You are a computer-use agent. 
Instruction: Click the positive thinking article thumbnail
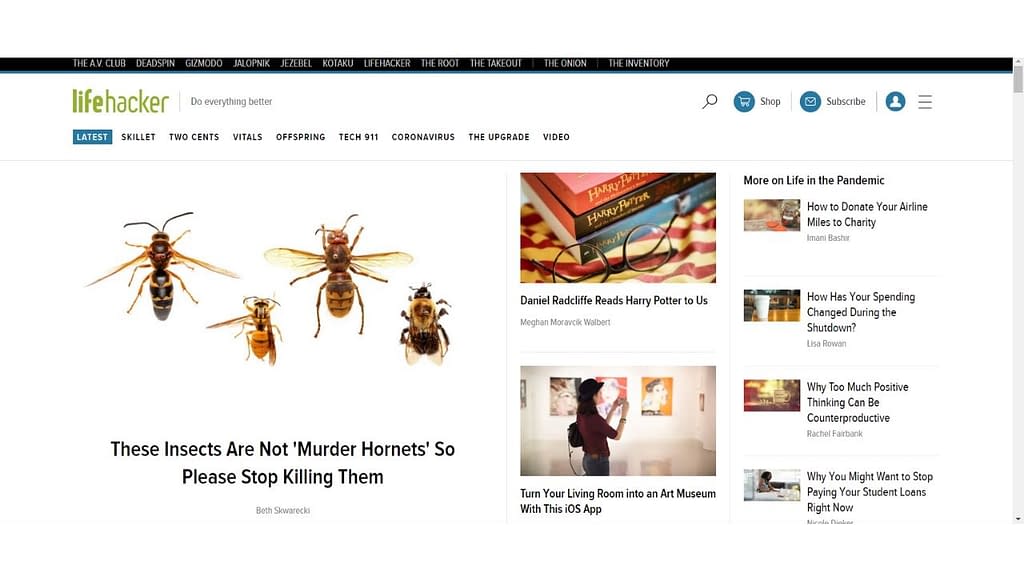point(772,395)
